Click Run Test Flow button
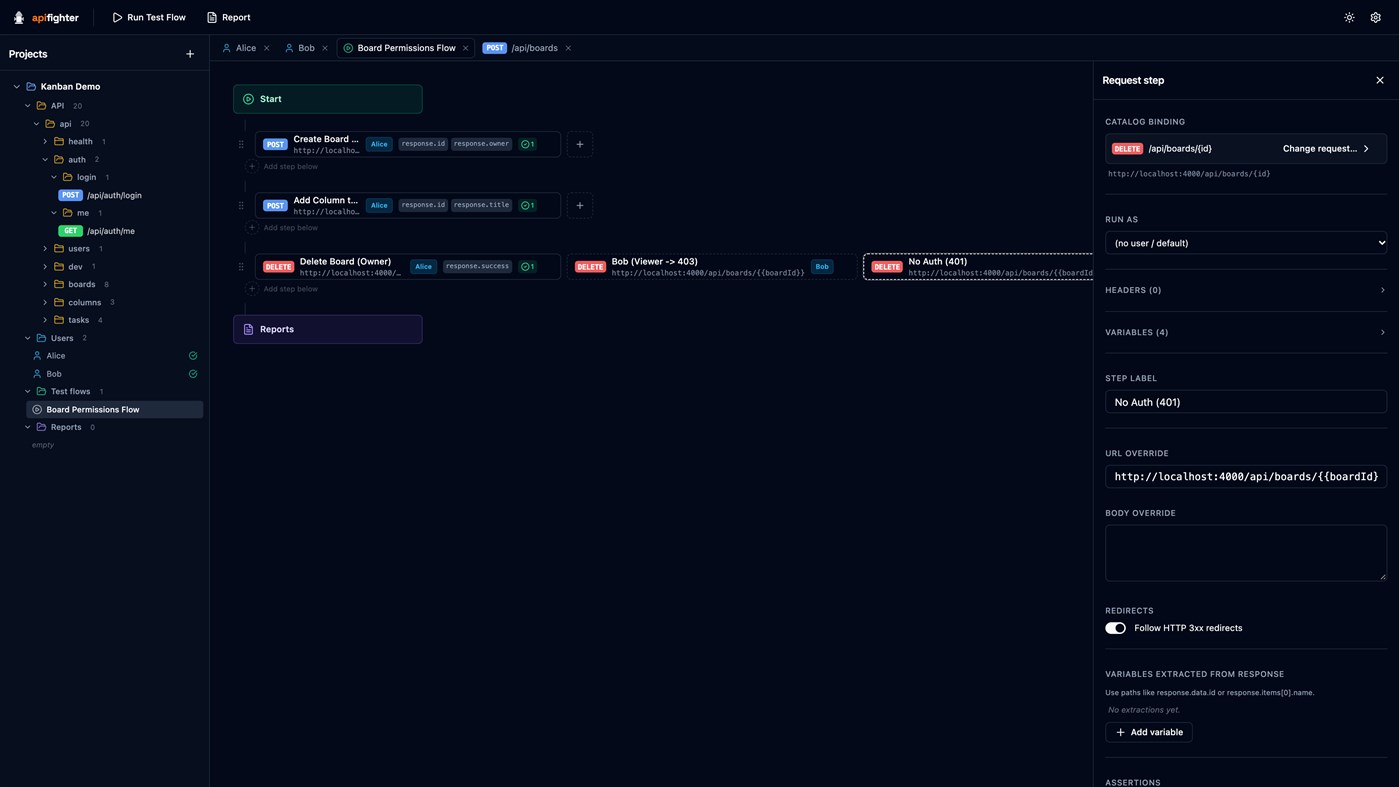 [x=148, y=17]
